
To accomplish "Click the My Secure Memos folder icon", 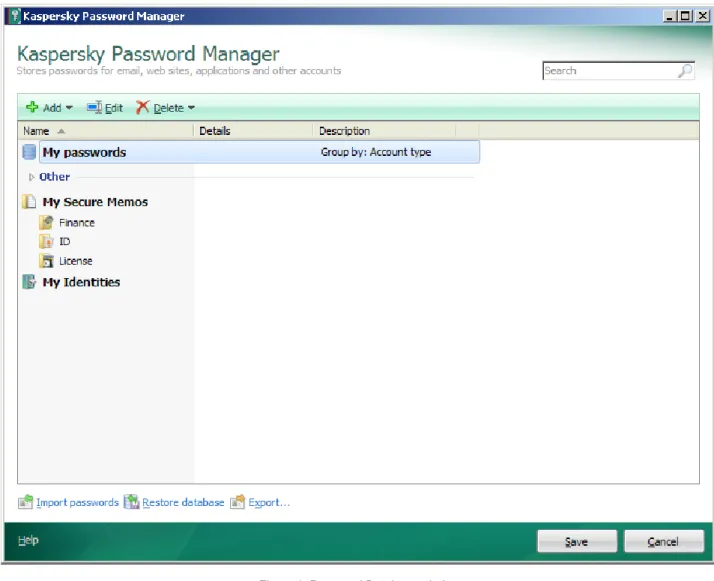I will coord(29,202).
